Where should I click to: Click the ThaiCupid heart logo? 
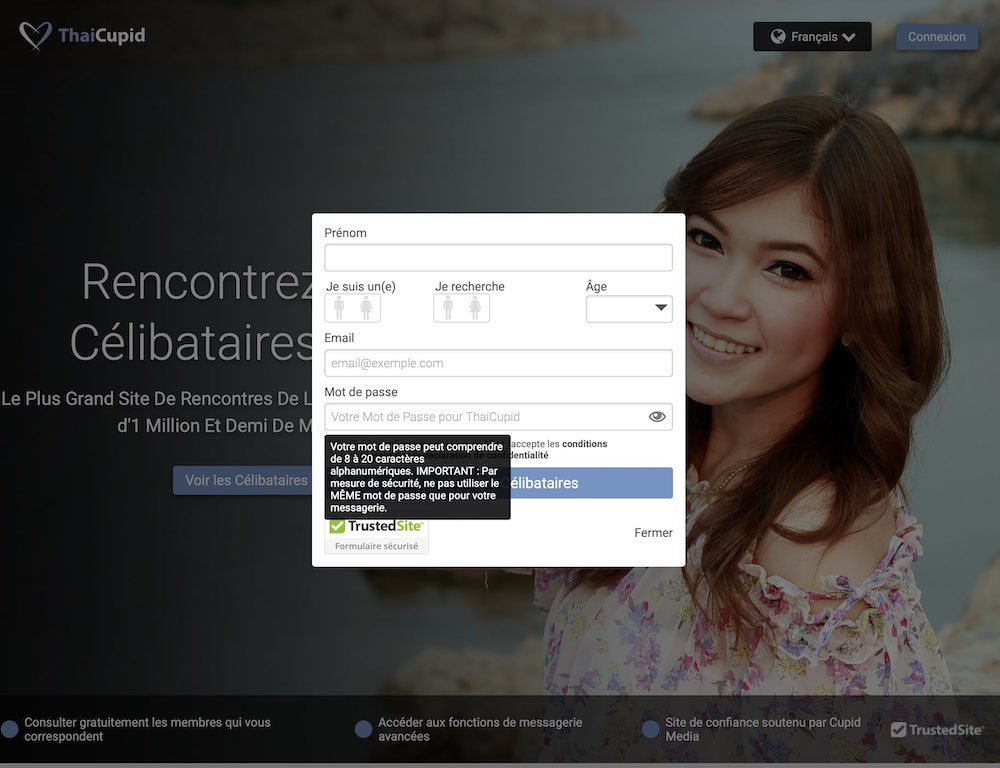click(x=36, y=36)
